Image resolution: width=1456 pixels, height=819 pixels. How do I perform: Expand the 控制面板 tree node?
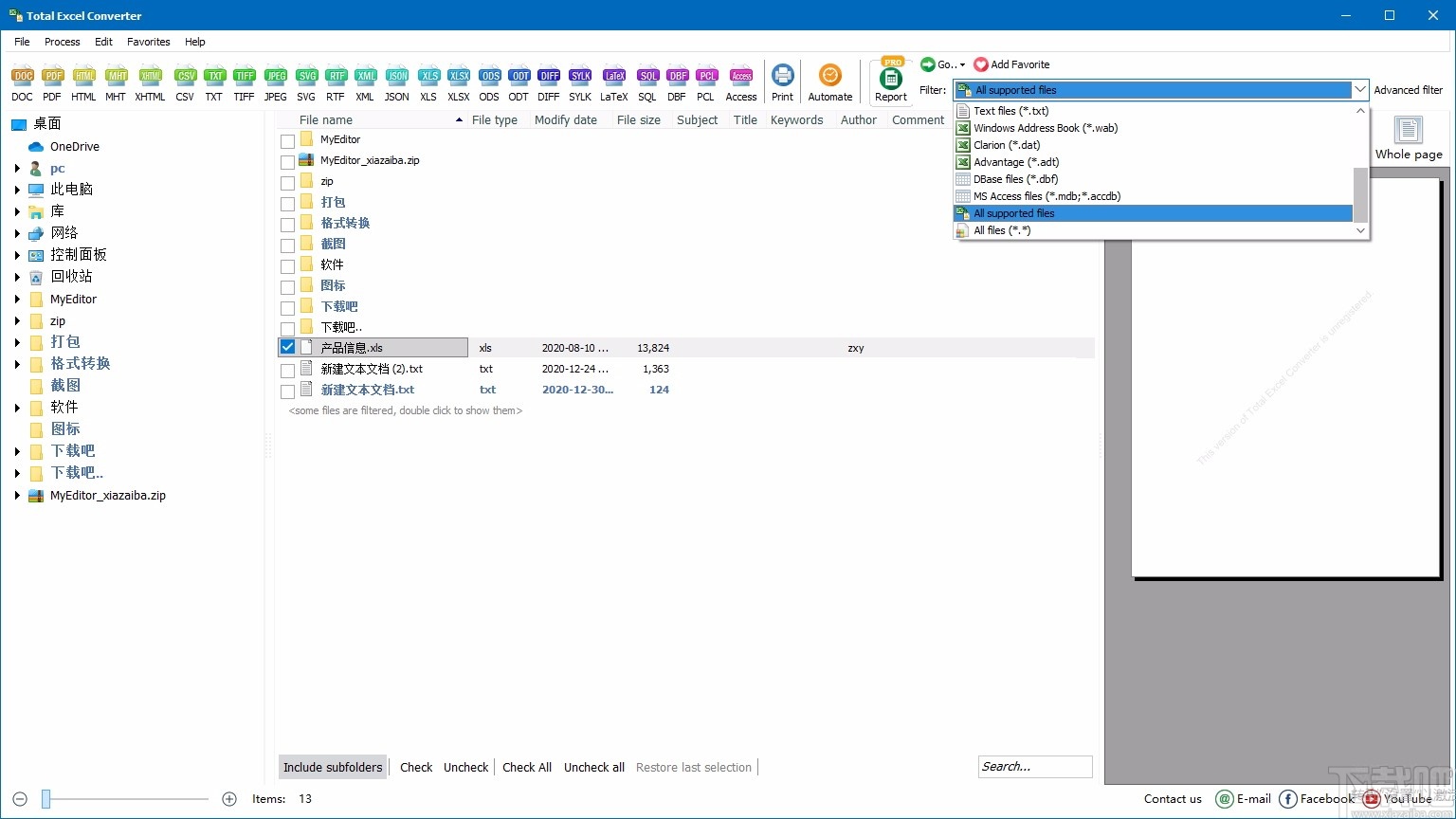click(17, 255)
